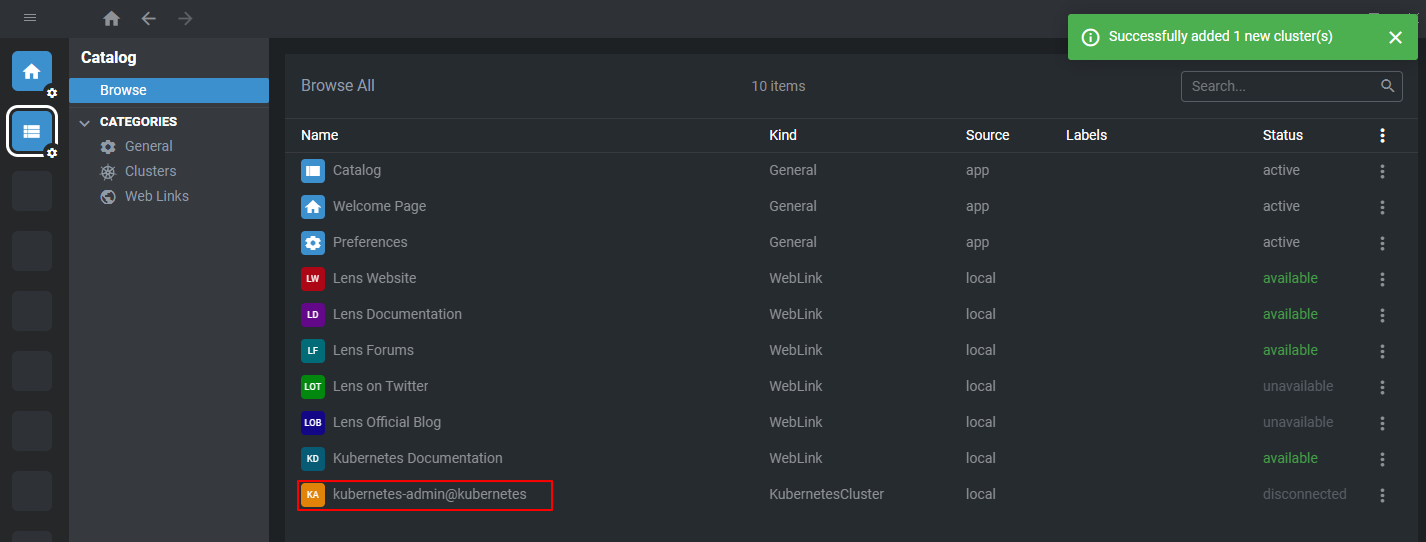
Task: Navigate forward with the right arrow
Action: pyautogui.click(x=185, y=18)
